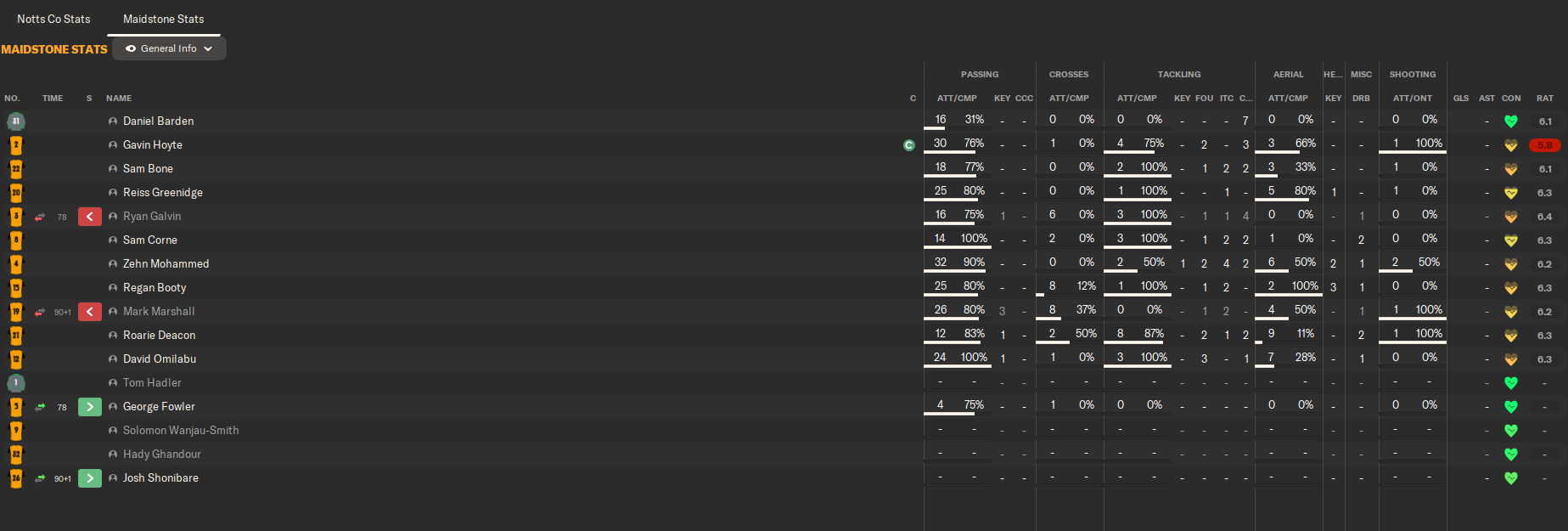Viewport: 1568px width, 531px height.
Task: Click Reiss Greenidge's shirt number icon
Action: 16,193
